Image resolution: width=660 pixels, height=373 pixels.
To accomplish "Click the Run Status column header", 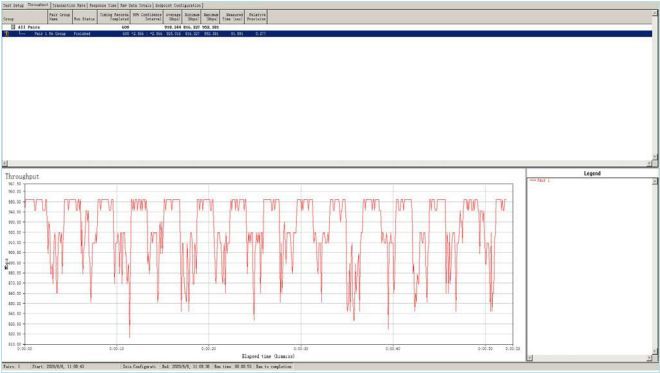I will pyautogui.click(x=85, y=17).
